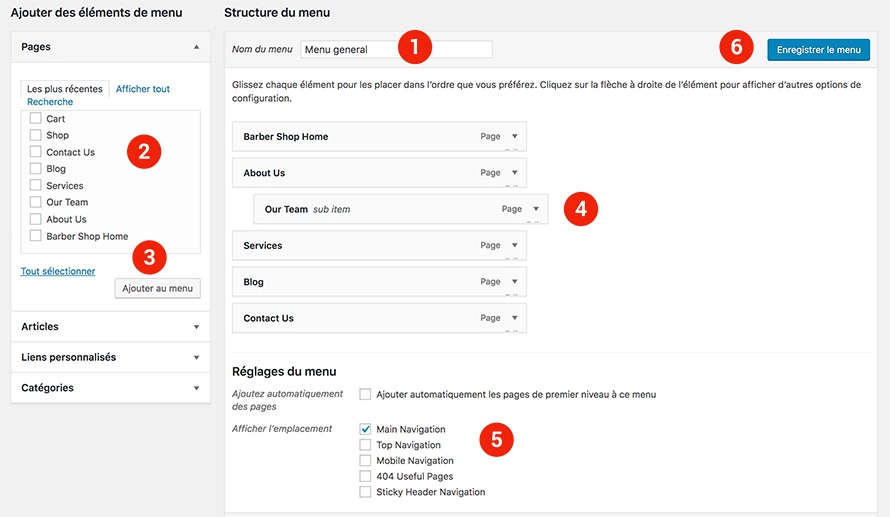Click the Catégories panel heading
Screen dimensions: 890x517
47,388
